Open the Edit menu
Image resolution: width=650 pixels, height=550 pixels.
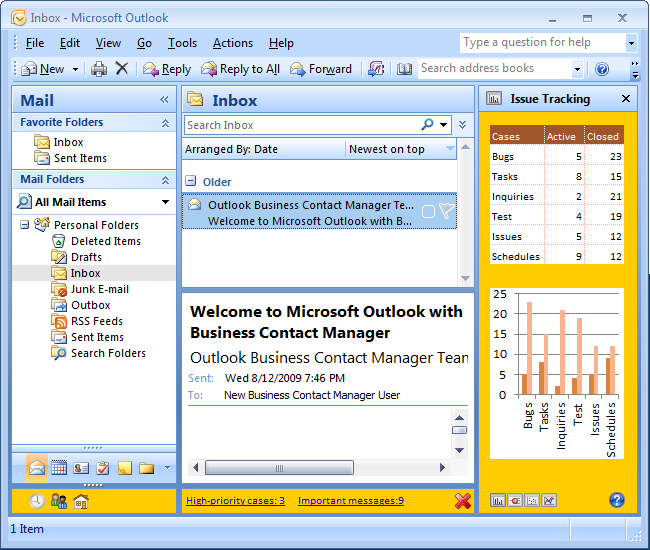click(x=70, y=43)
